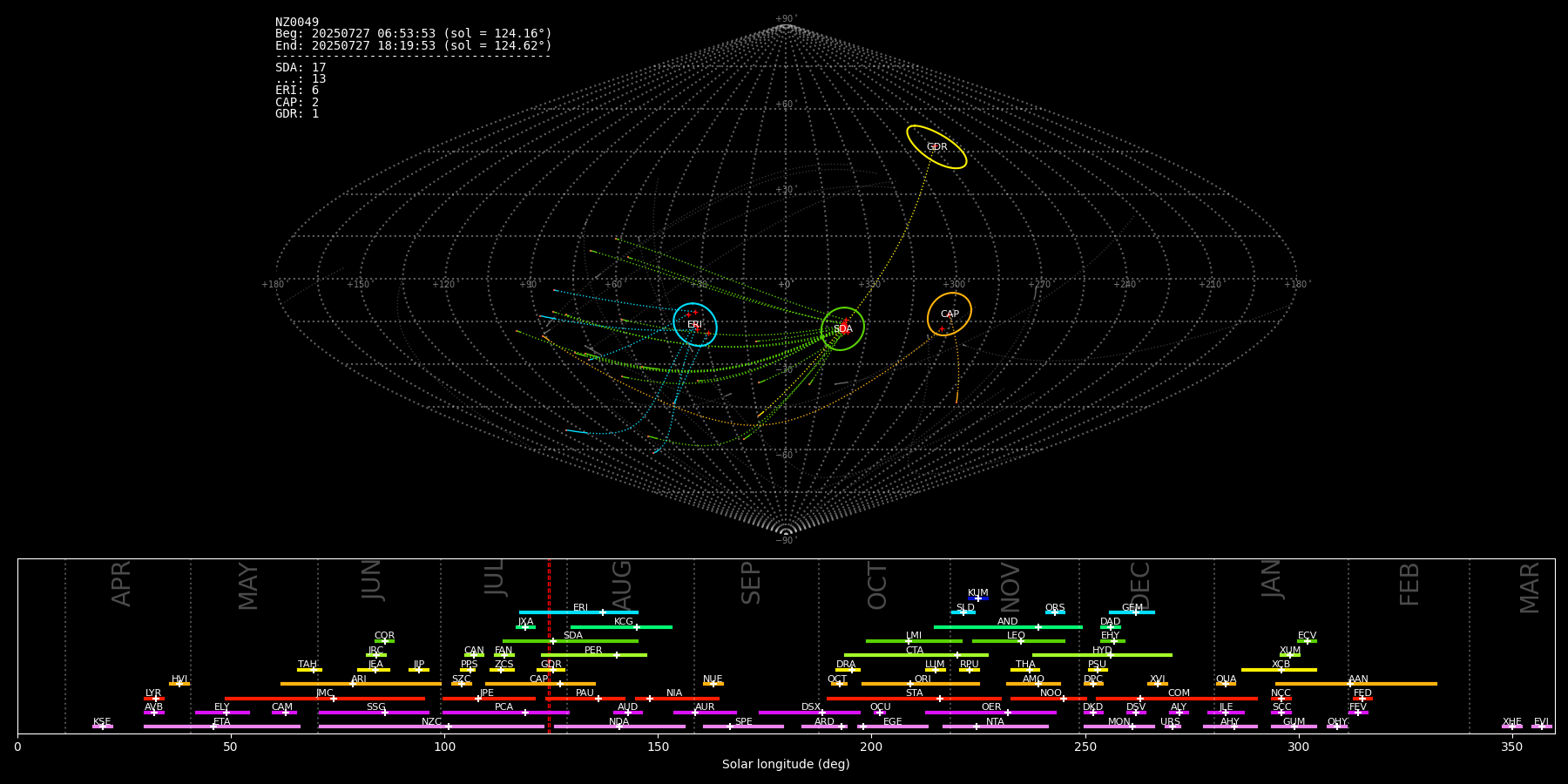Click the JMC red shower bar

pos(325,699)
